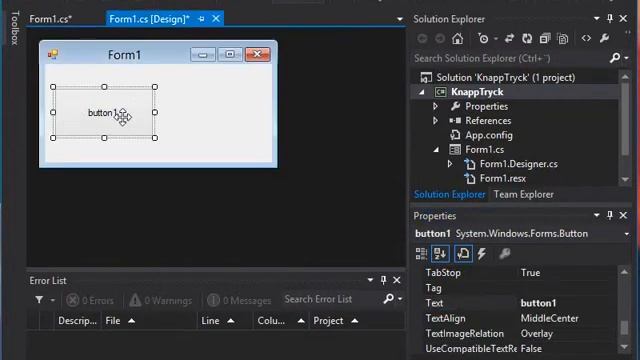Open Pending Changes Filter dropdown arrow
The width and height of the screenshot is (640, 360).
point(496,39)
